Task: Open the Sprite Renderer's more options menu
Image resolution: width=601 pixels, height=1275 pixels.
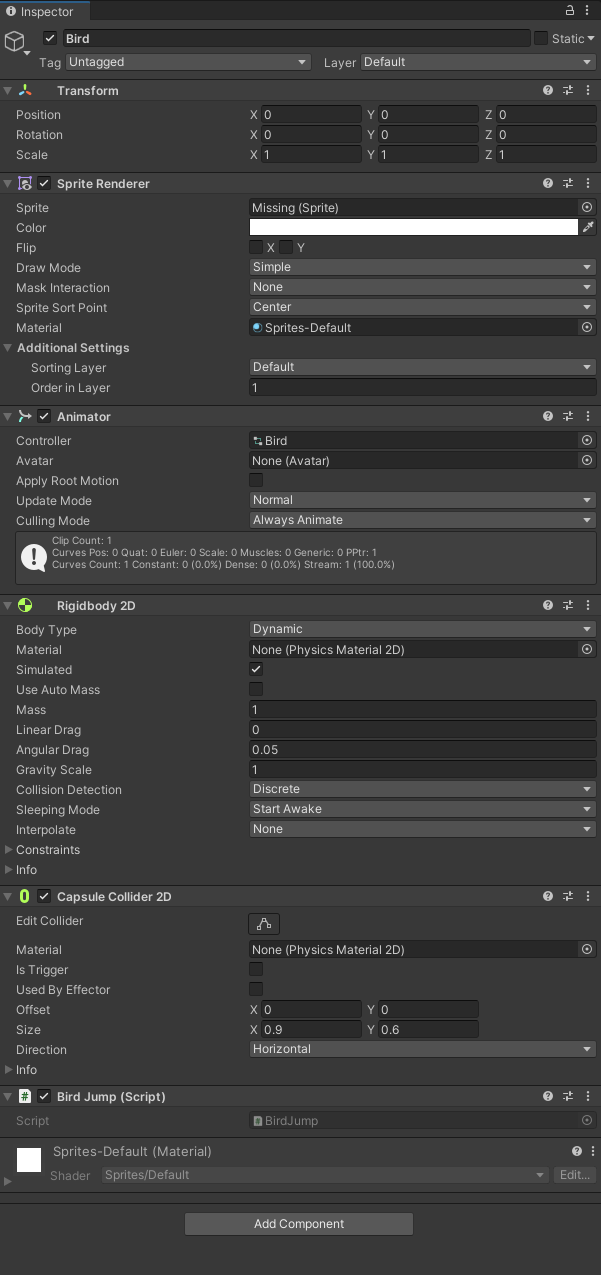Action: (x=587, y=184)
